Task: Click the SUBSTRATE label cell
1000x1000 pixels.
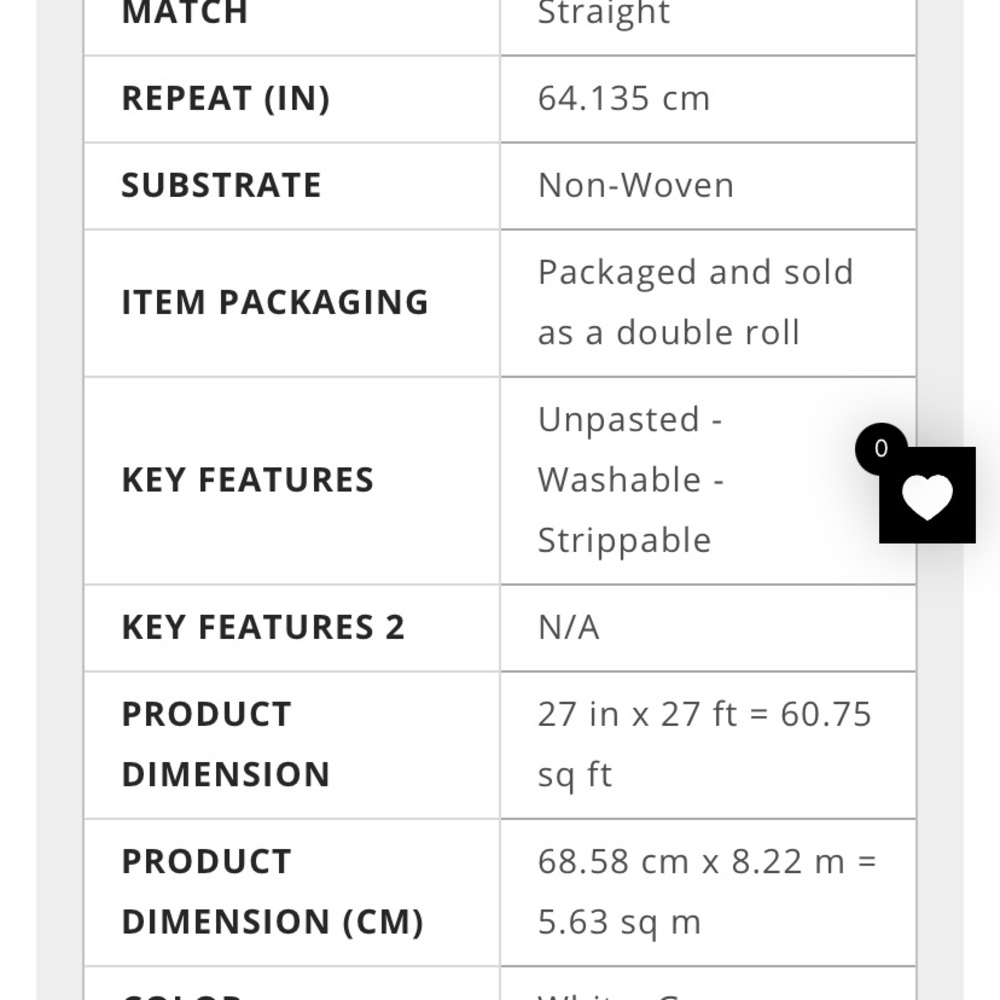Action: (x=221, y=186)
